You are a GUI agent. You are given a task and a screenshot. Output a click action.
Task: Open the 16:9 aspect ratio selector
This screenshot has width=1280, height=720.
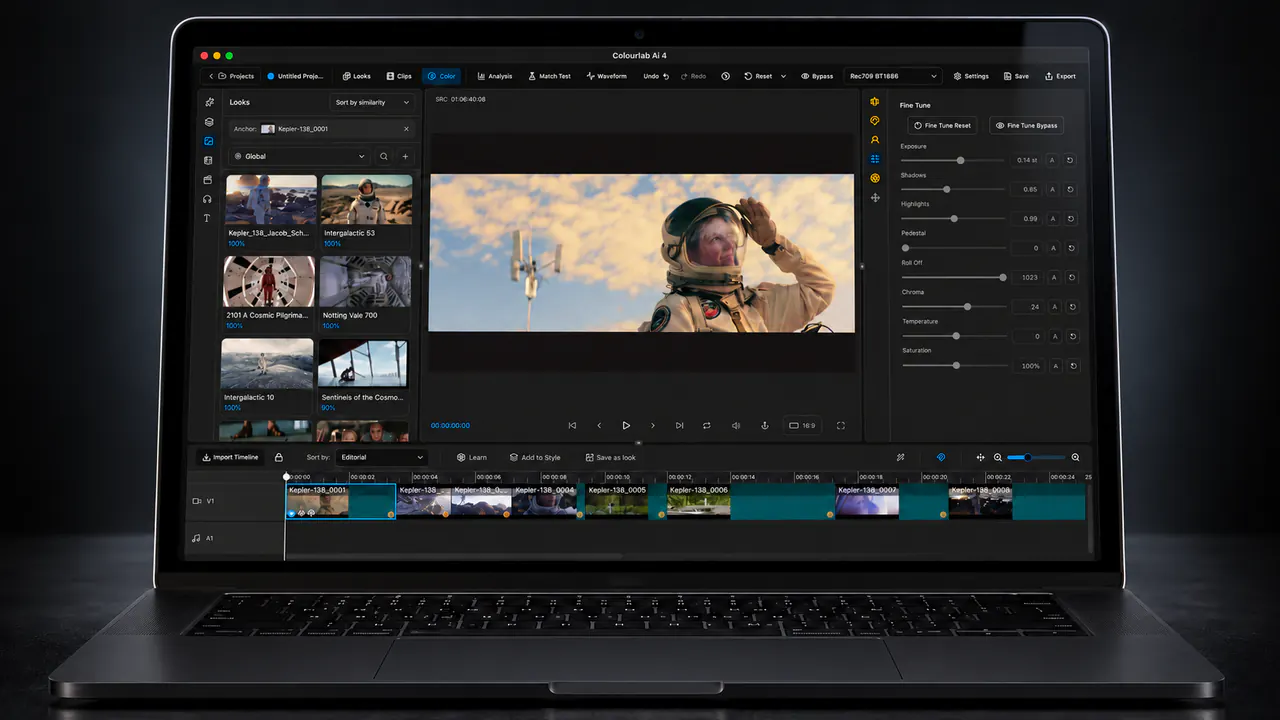[802, 425]
